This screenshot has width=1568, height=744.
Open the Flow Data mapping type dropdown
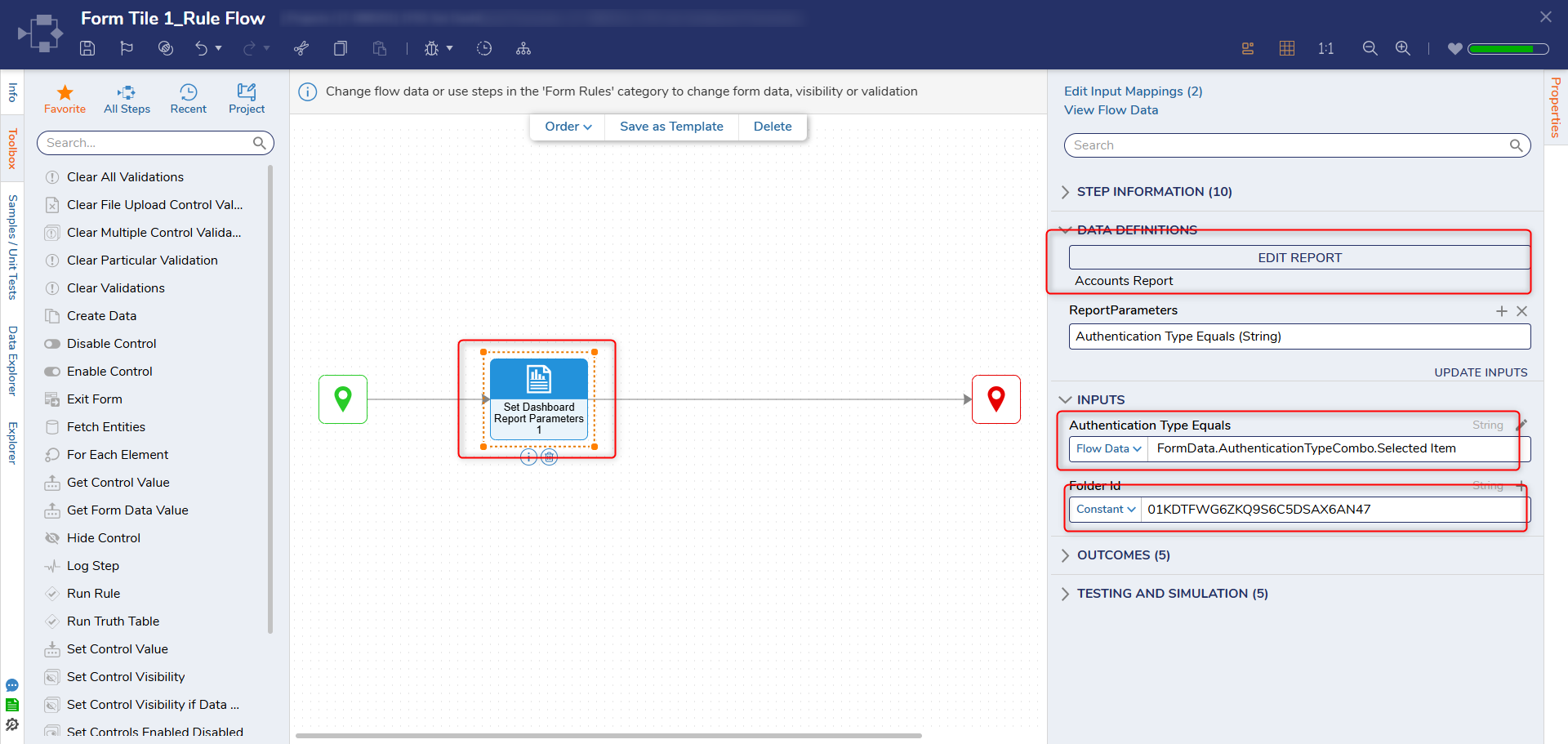(1108, 449)
